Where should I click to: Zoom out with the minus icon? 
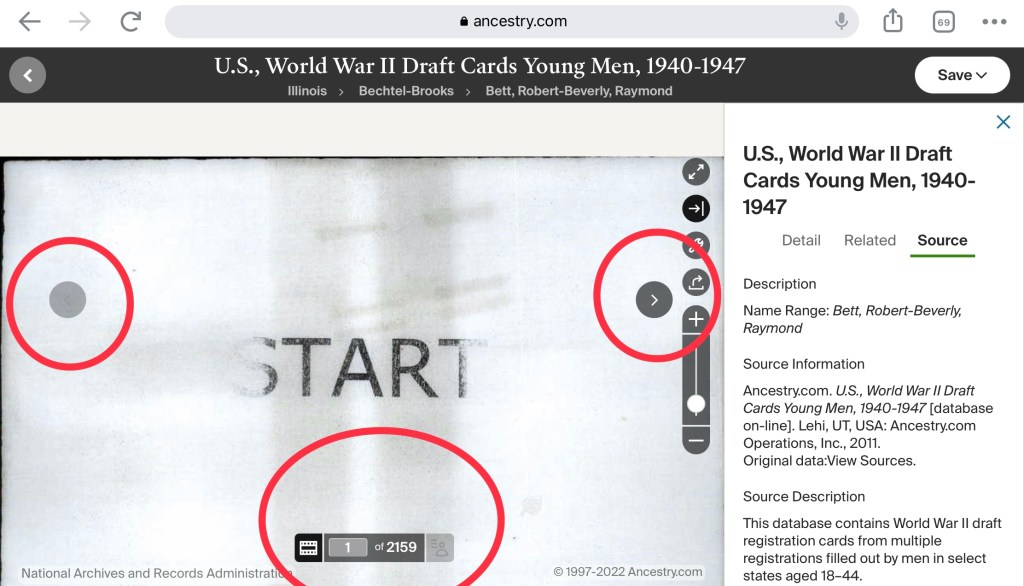[696, 440]
